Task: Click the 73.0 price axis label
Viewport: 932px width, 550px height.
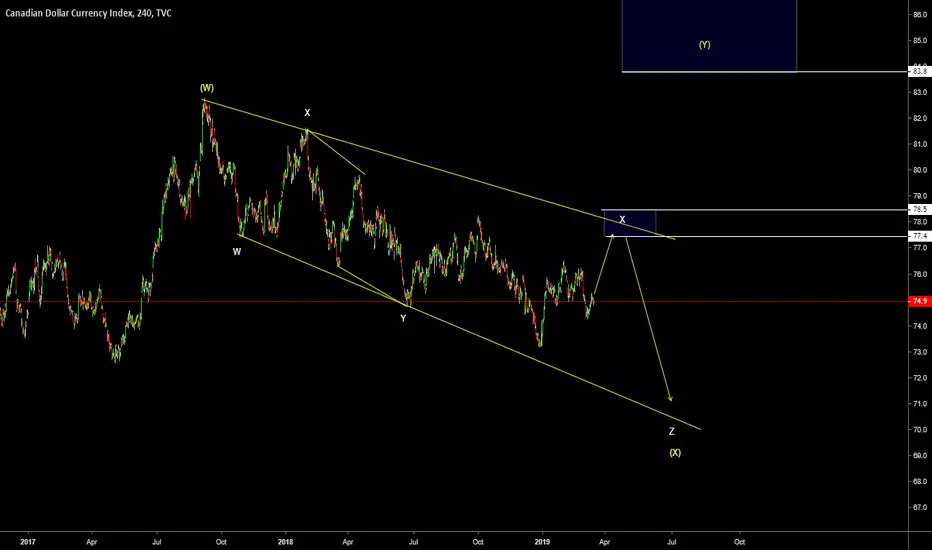Action: [x=920, y=352]
